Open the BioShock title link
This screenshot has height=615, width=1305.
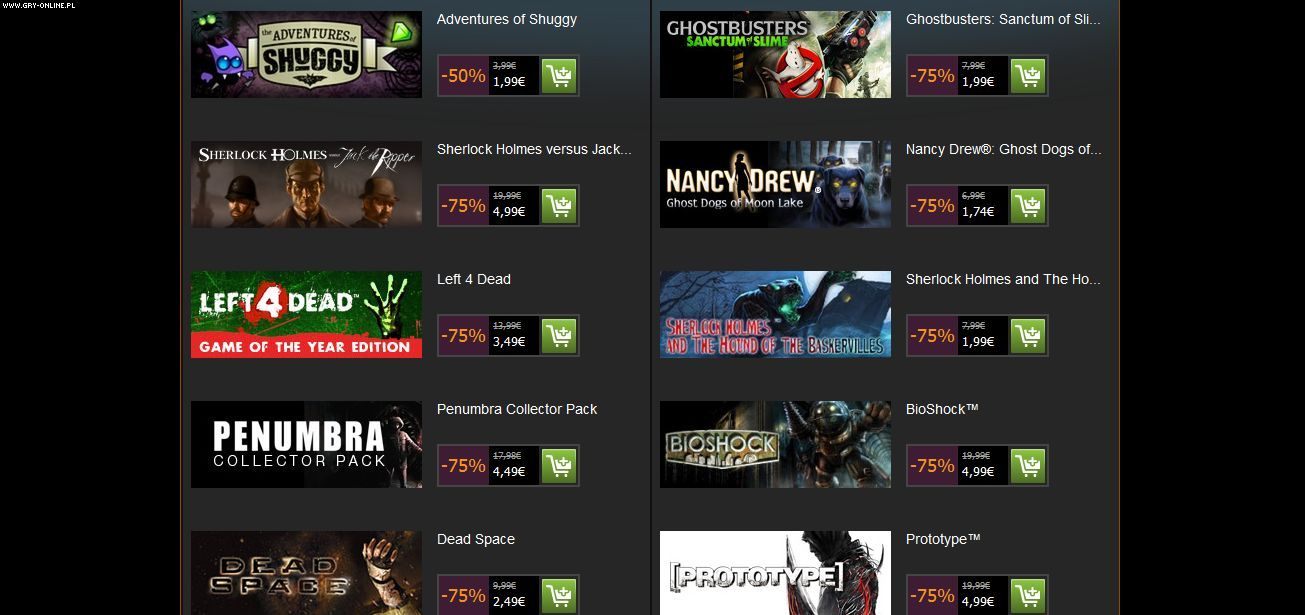[942, 409]
